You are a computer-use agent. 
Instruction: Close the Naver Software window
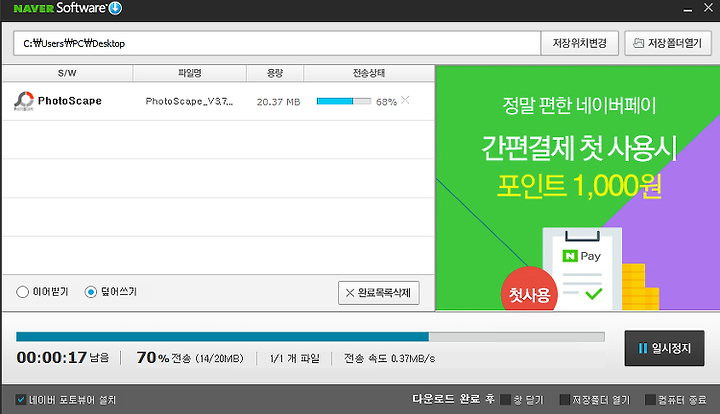tap(709, 8)
